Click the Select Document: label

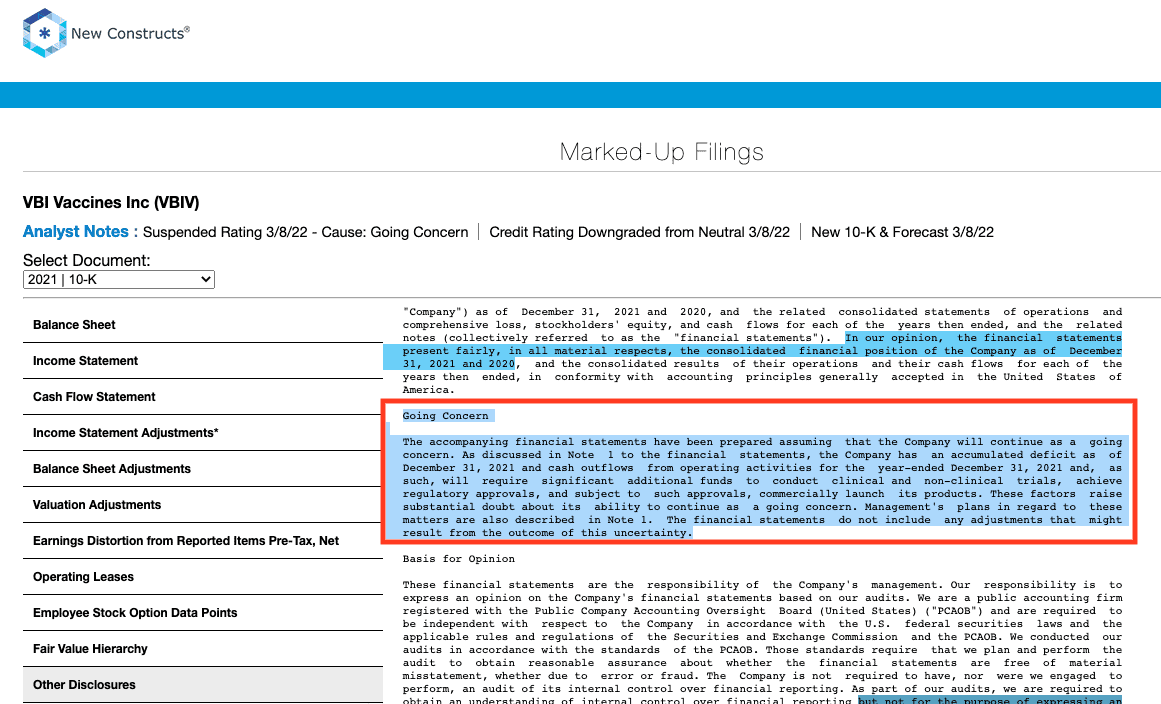pos(87,261)
